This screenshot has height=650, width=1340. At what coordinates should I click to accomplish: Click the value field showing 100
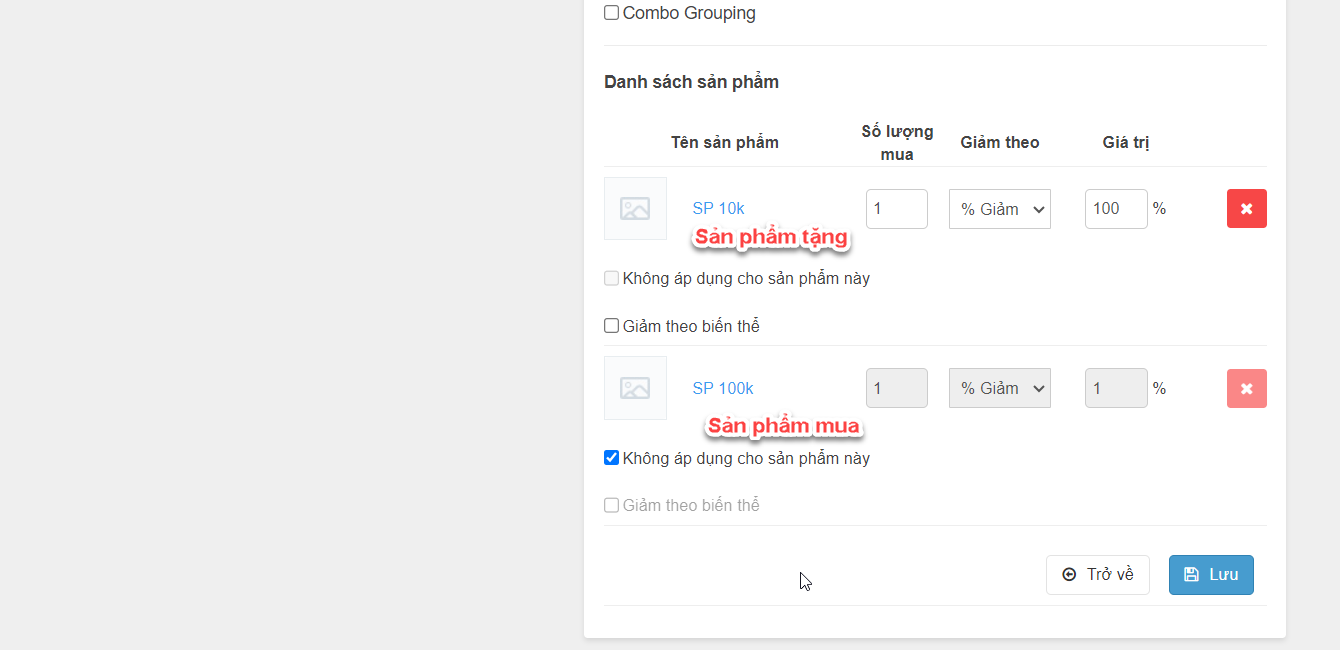(1115, 209)
